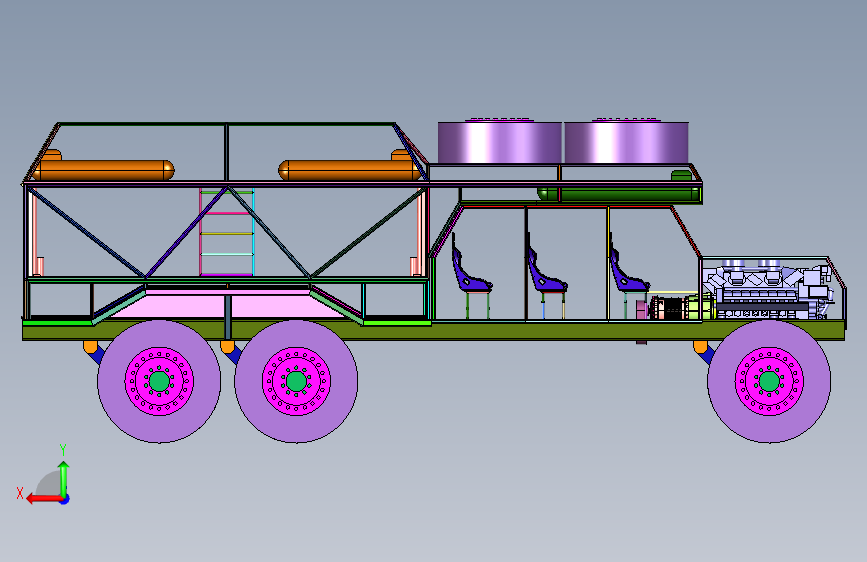Screen dimensions: 867x562
Task: Click the green Y axis arrow of the triad
Action: 64,479
